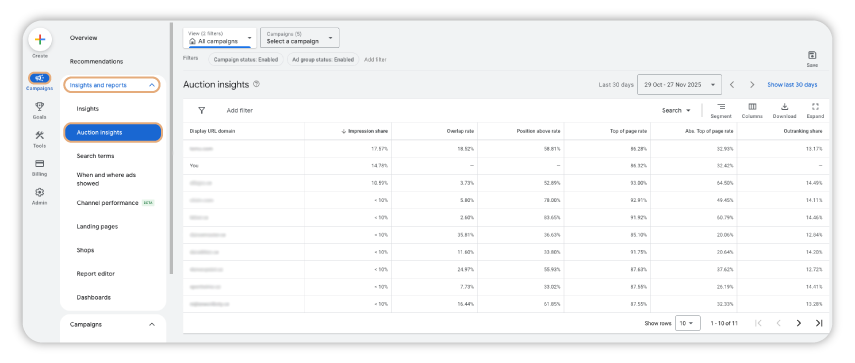Go to next date range arrow

click(752, 84)
